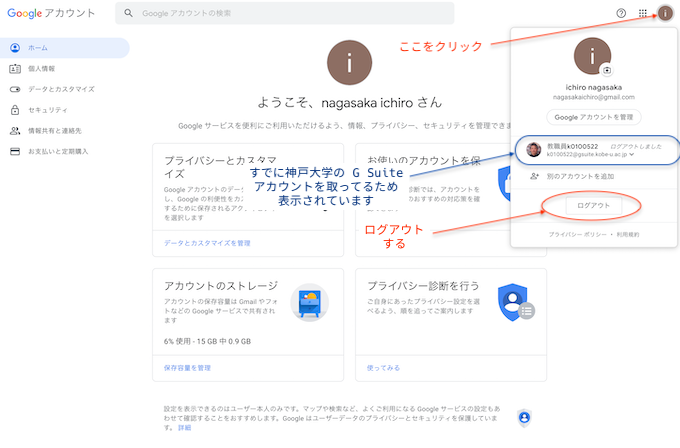The image size is (680, 448).
Task: Click the search magnifier icon
Action: pos(128,13)
